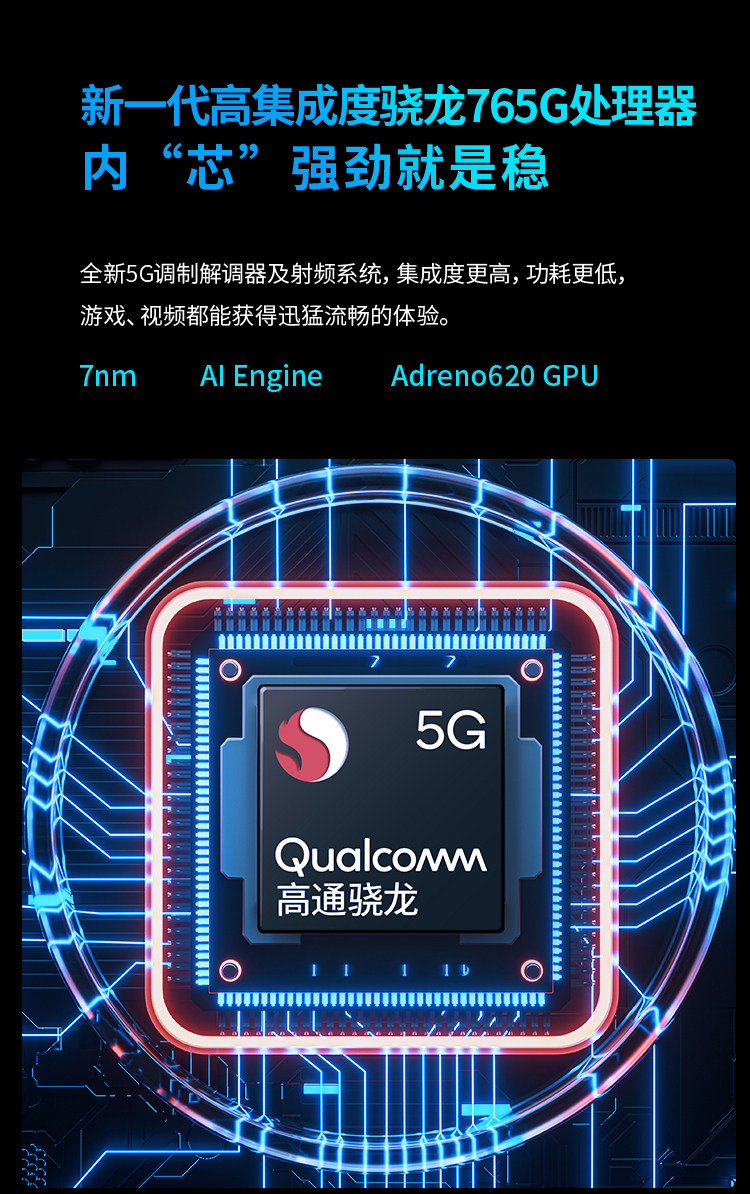The image size is (750, 1194).
Task: Click the bottom-left red ring screw on chip
Action: [230, 970]
